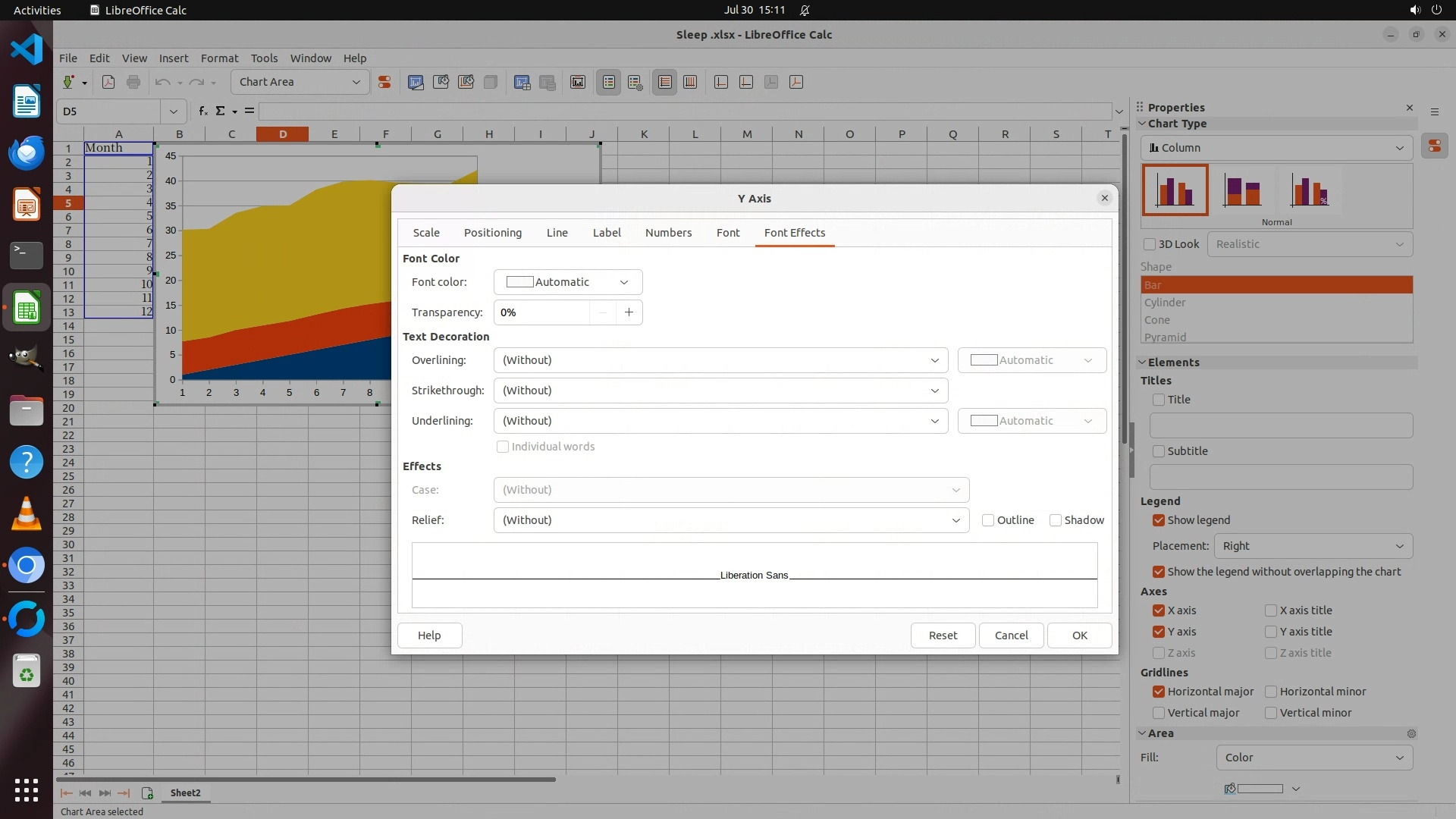This screenshot has width=1456, height=819.
Task: Toggle Legend On/Off toolbar icon
Action: pyautogui.click(x=609, y=82)
